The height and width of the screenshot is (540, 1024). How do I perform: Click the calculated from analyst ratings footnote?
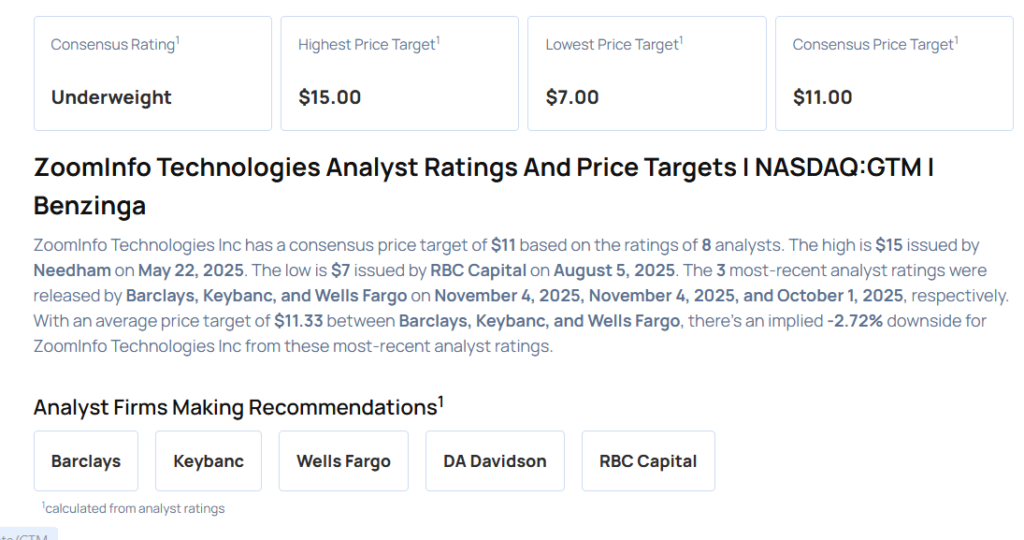point(134,508)
